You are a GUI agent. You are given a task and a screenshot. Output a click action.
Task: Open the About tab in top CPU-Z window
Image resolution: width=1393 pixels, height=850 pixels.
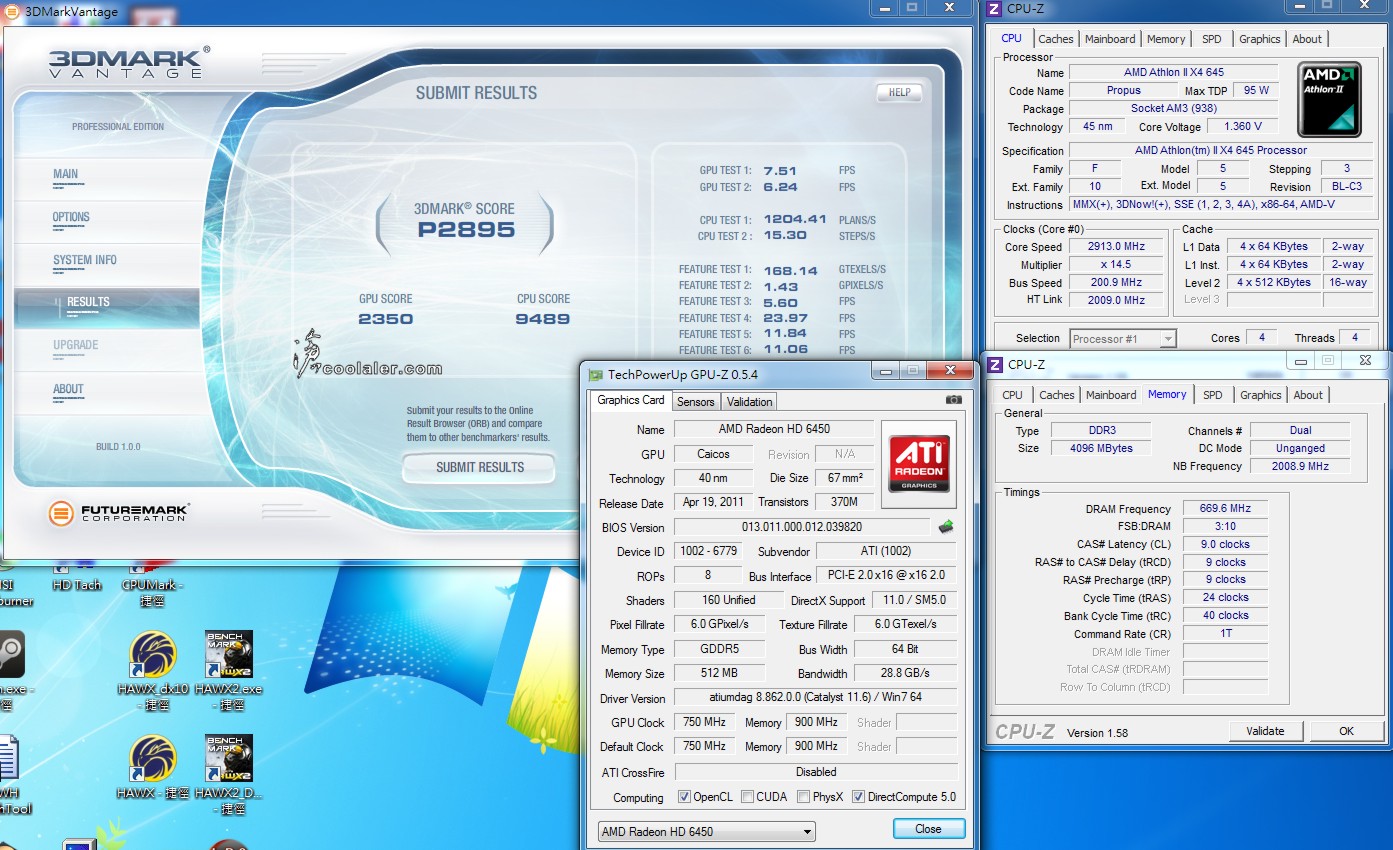click(1307, 39)
